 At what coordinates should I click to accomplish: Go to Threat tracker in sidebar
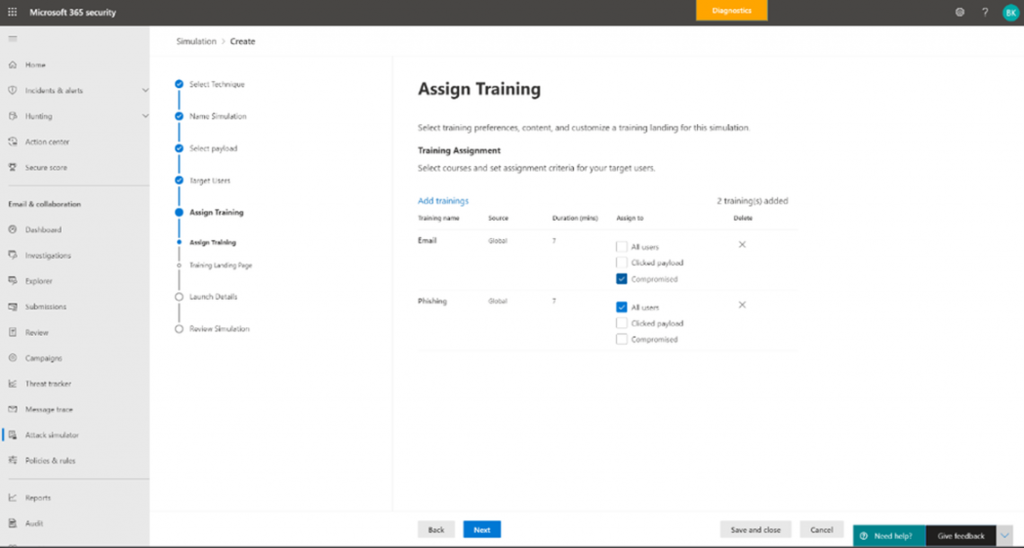click(x=48, y=384)
